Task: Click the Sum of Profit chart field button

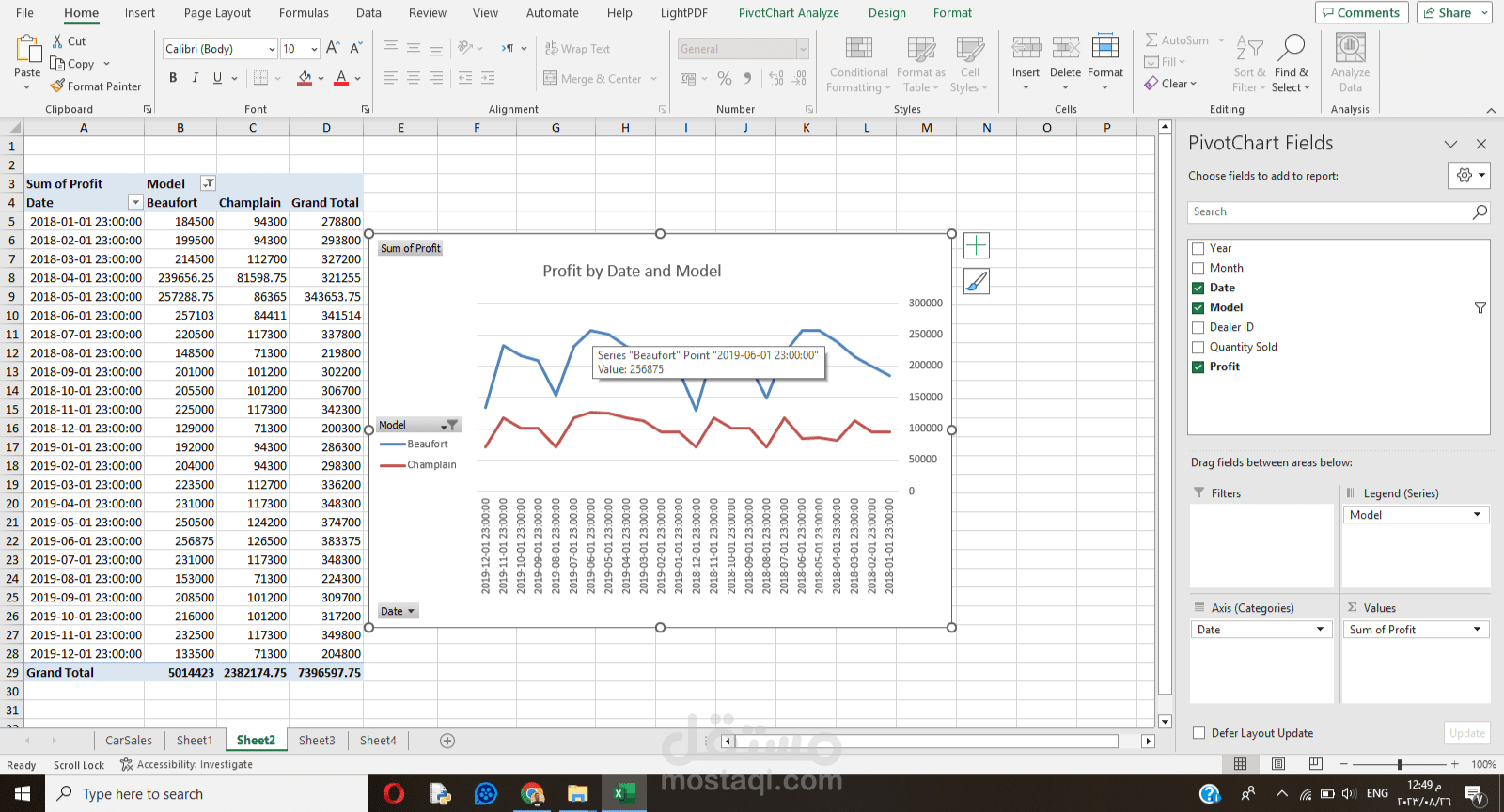Action: [x=410, y=248]
